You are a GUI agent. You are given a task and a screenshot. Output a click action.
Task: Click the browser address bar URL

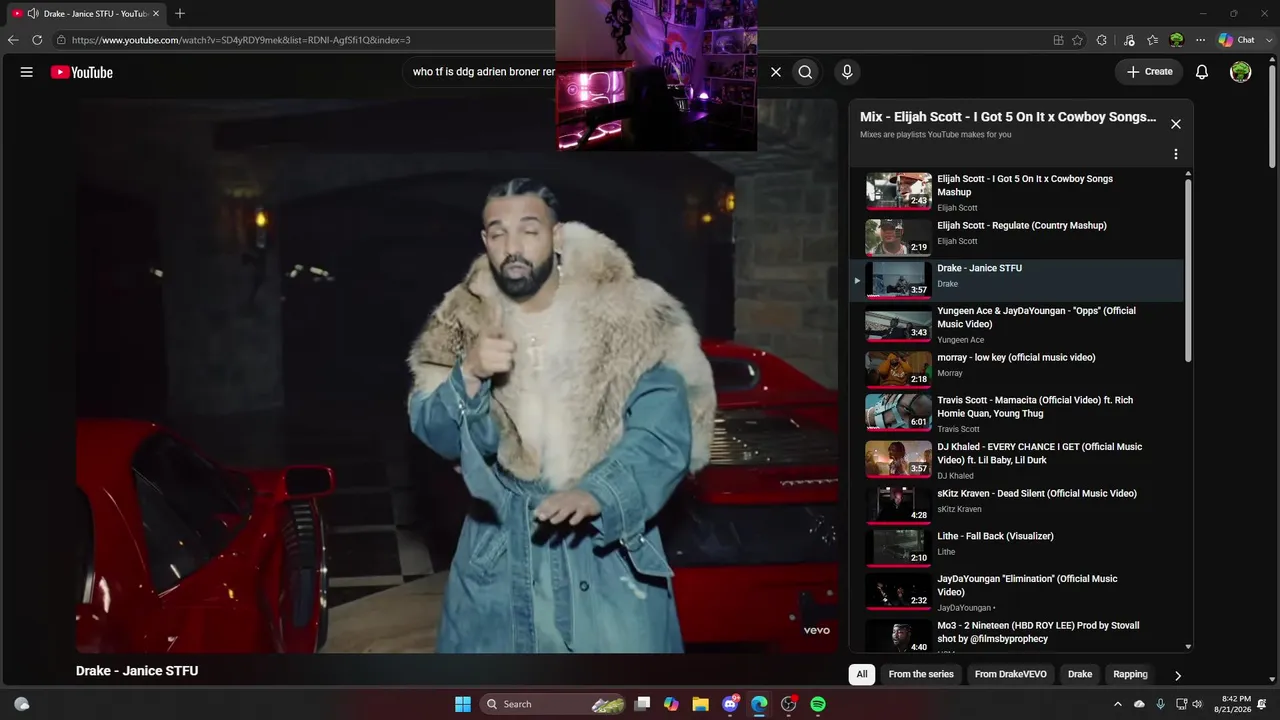(241, 40)
